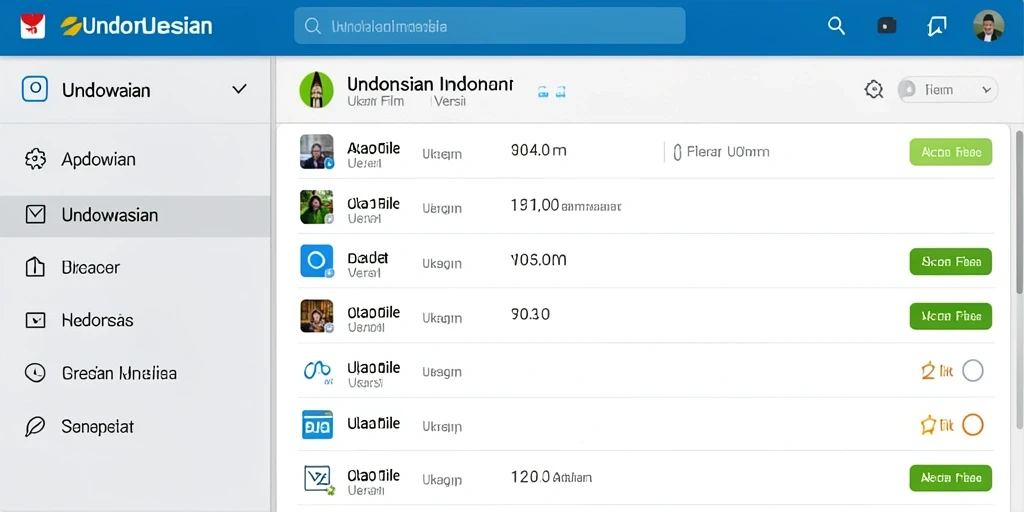Switch to the Ukam Film tab

pyautogui.click(x=376, y=101)
